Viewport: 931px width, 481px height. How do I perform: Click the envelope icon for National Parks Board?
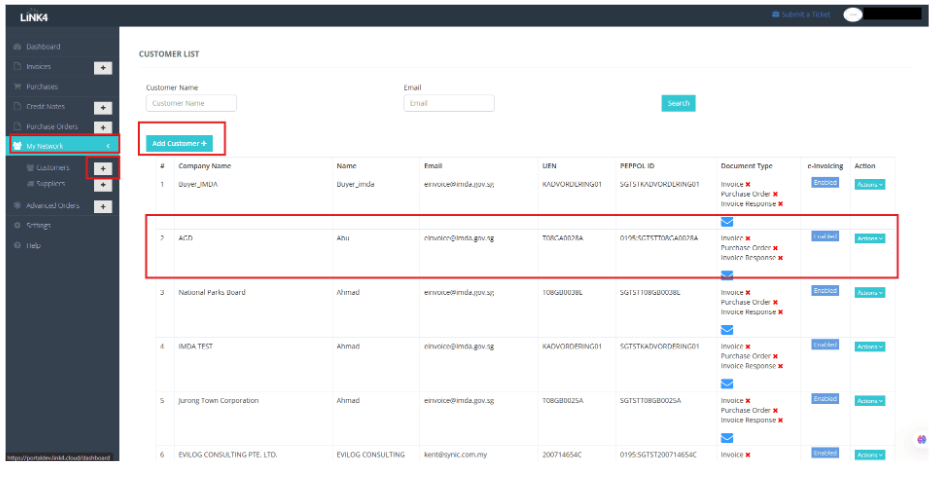click(x=727, y=329)
